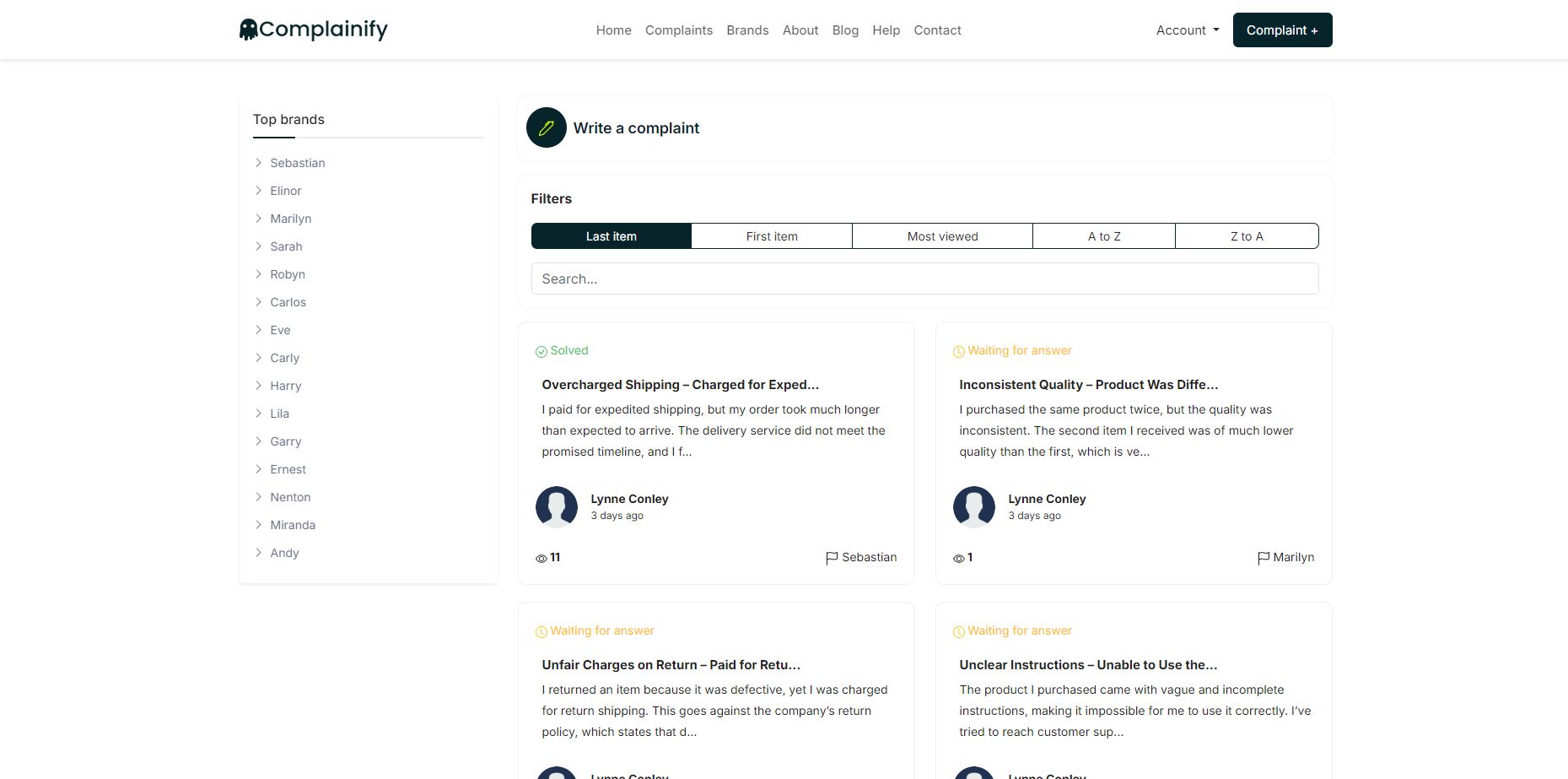
Task: Open the Blog navigation link
Action: click(x=845, y=30)
